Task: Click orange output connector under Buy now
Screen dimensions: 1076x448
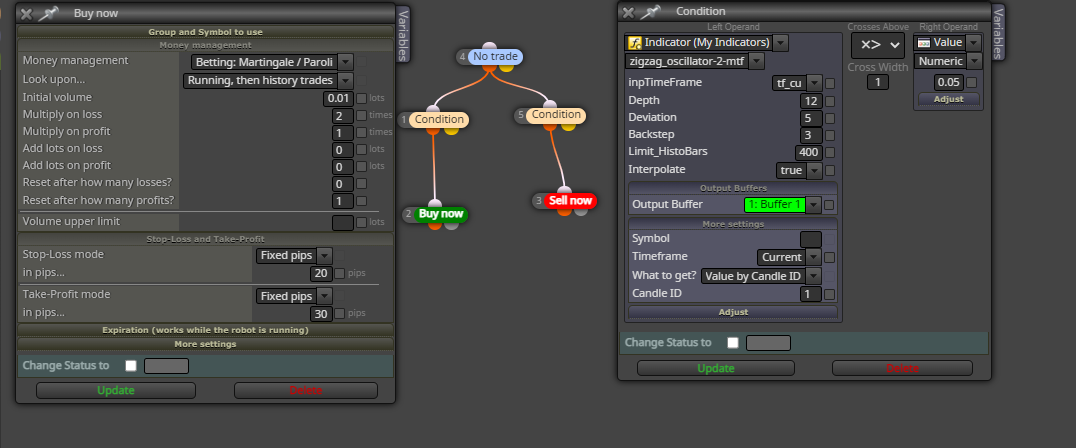Action: [434, 224]
